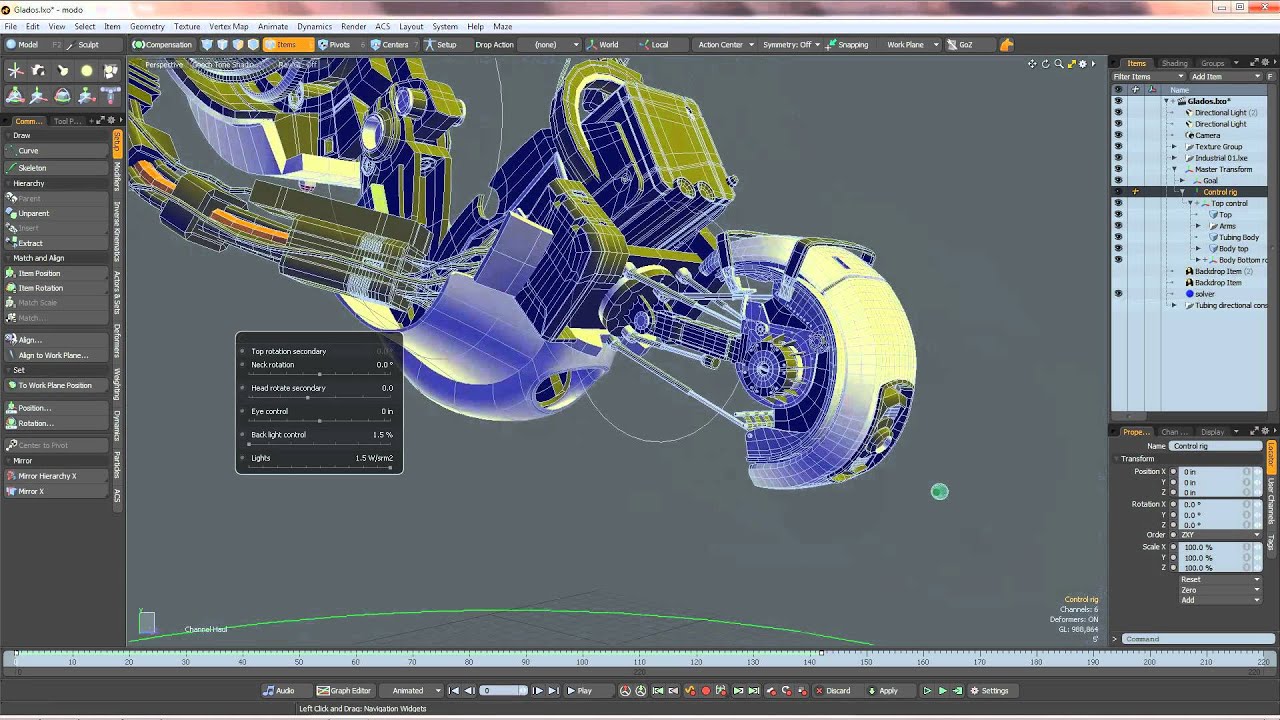Image resolution: width=1280 pixels, height=720 pixels.
Task: Expand the Goal tree node
Action: click(x=1181, y=181)
